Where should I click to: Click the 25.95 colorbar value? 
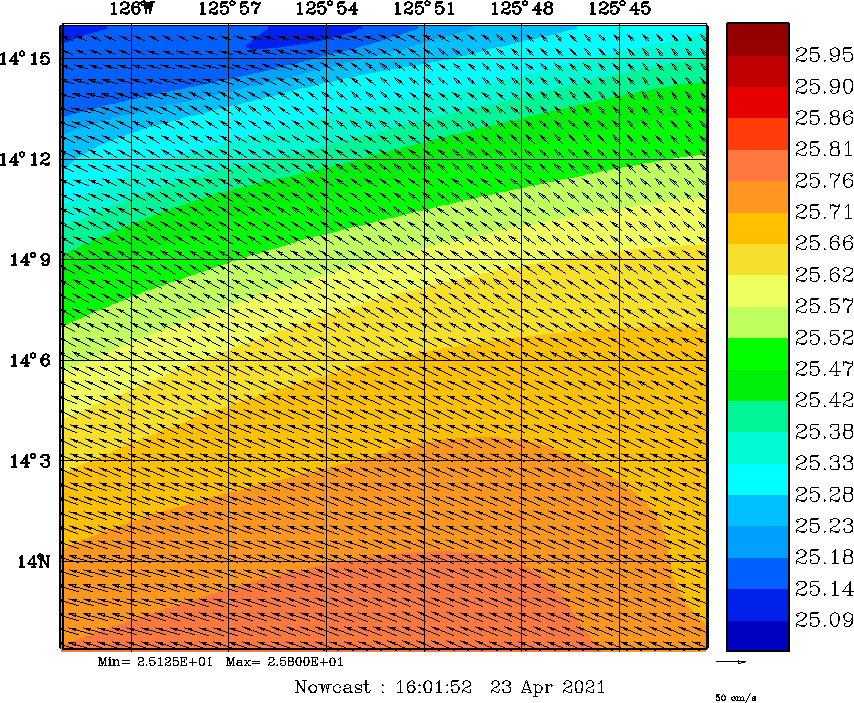(824, 55)
